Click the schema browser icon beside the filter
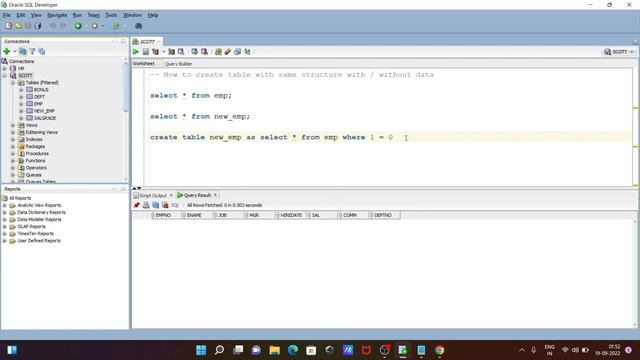Screen dimensions: 640x360 (42, 51)
